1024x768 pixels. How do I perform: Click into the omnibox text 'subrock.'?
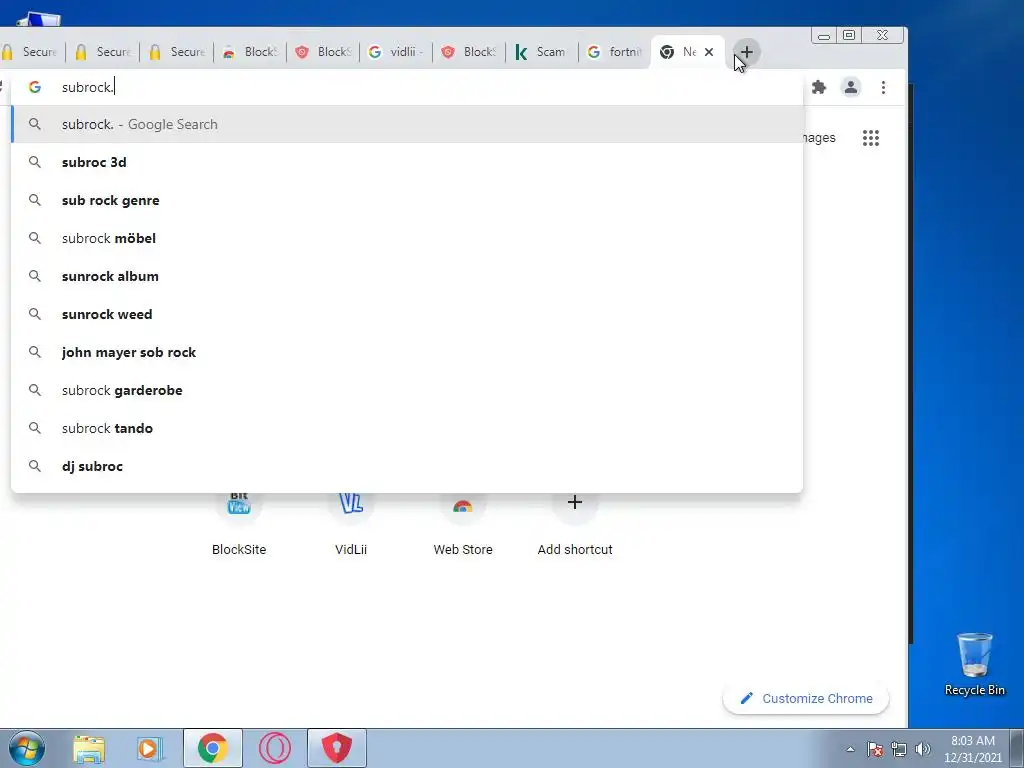pos(88,87)
